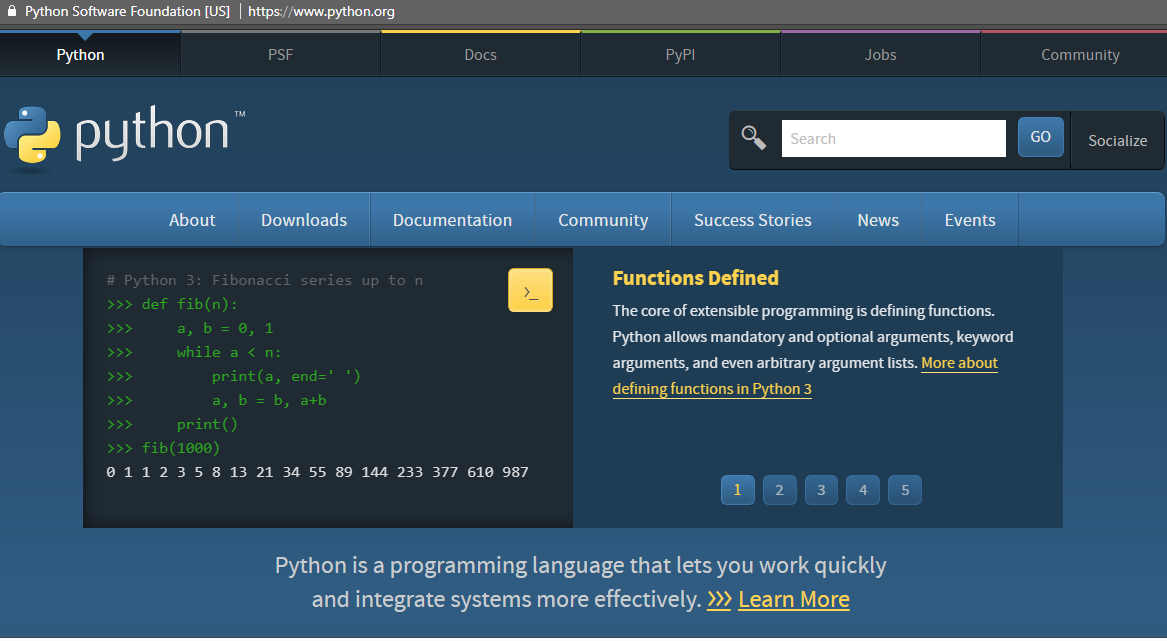Open the Events menu
This screenshot has width=1167, height=641.
[x=970, y=220]
